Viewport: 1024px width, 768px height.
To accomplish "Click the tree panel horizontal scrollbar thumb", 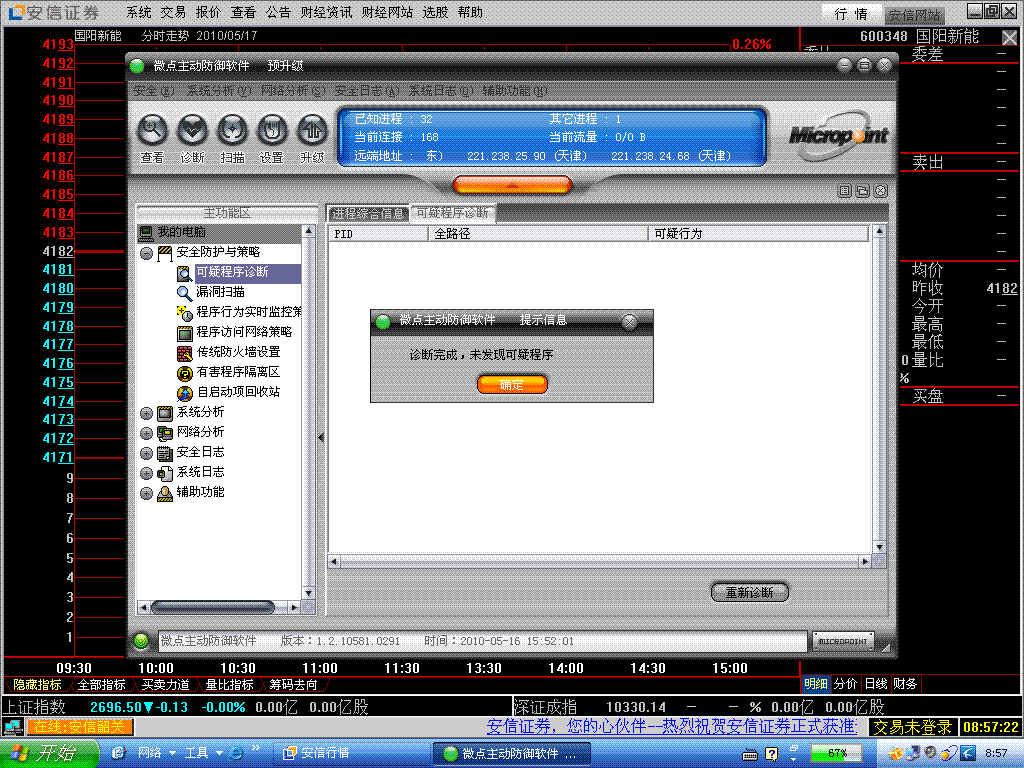I will (x=213, y=608).
